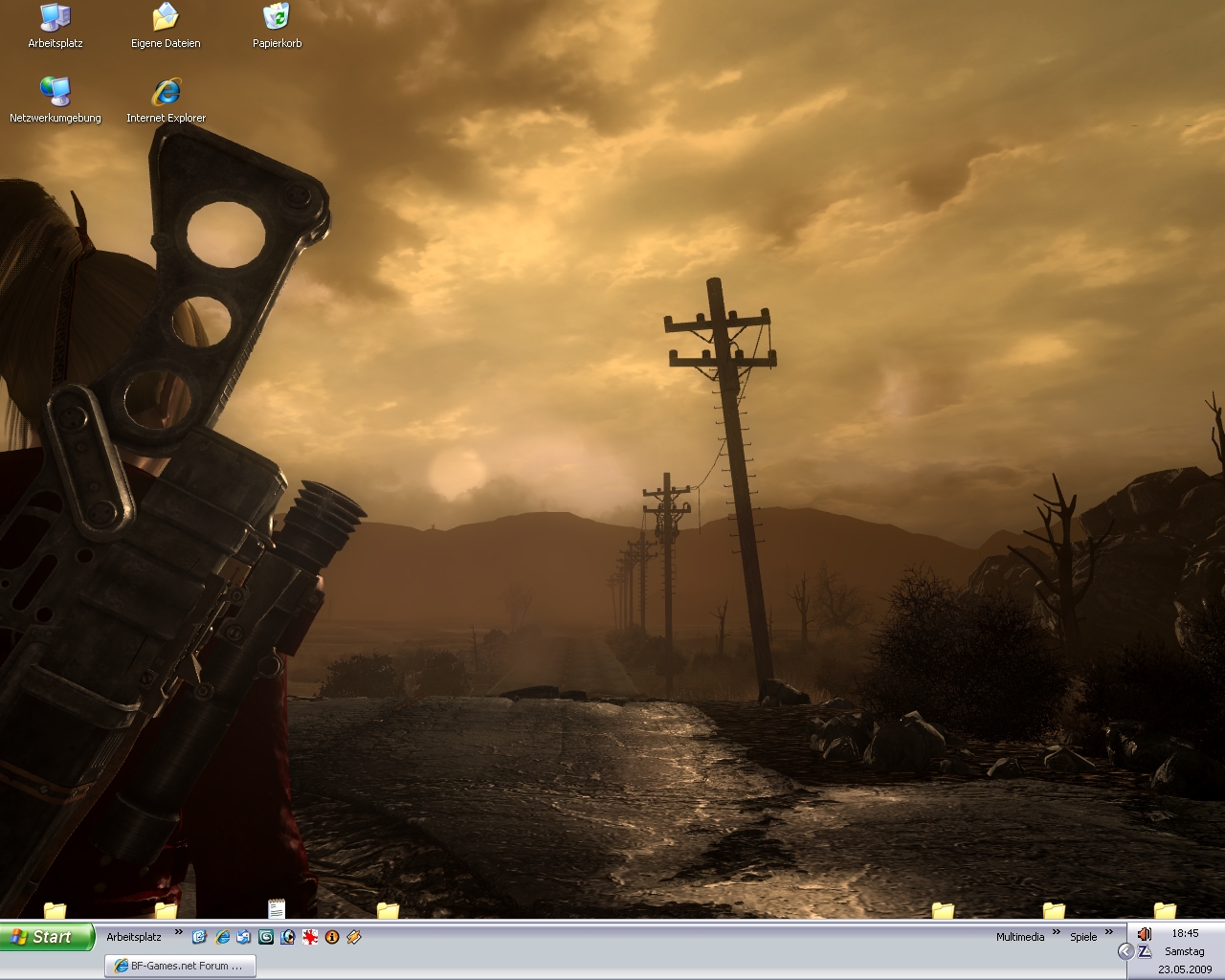Click the Arbeitsplatz toolbar label on taskbar
The height and width of the screenshot is (980, 1225).
[134, 937]
